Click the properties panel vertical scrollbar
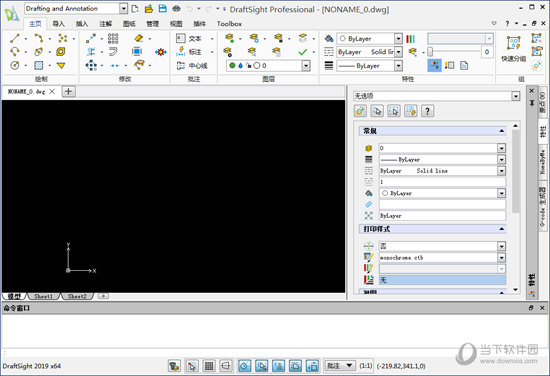The height and width of the screenshot is (376, 550). (x=515, y=172)
